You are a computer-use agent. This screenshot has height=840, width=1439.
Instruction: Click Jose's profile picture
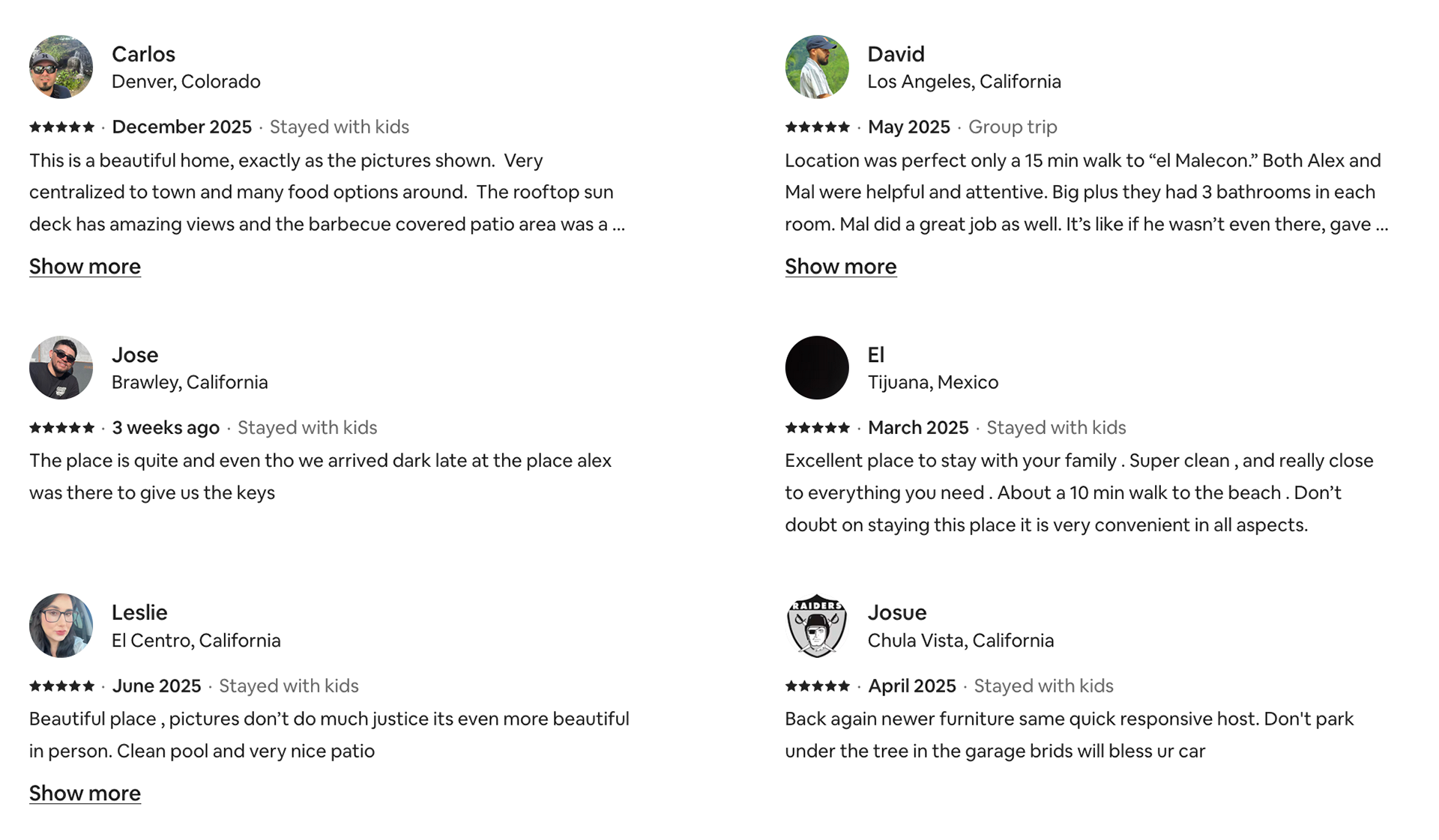pos(61,367)
